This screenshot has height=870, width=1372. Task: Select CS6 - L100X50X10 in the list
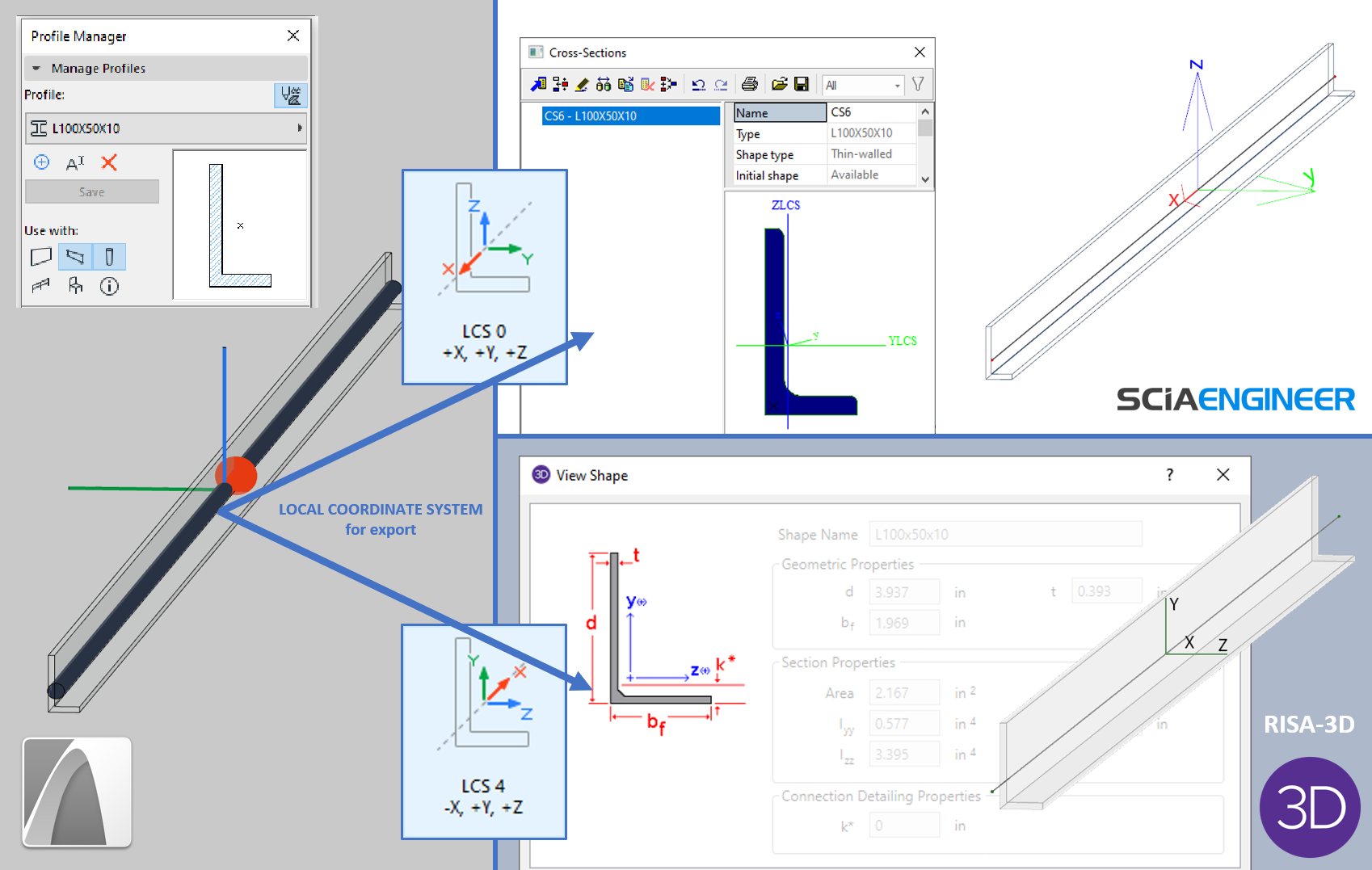point(631,116)
